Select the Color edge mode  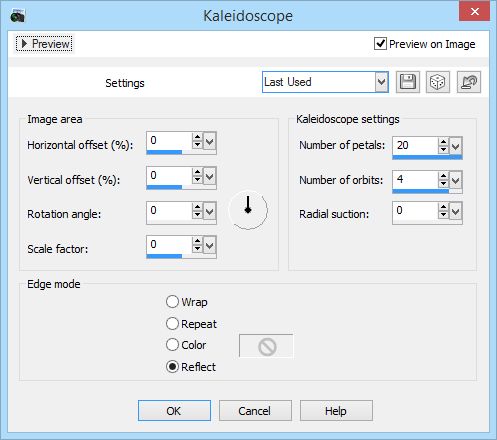pos(172,345)
